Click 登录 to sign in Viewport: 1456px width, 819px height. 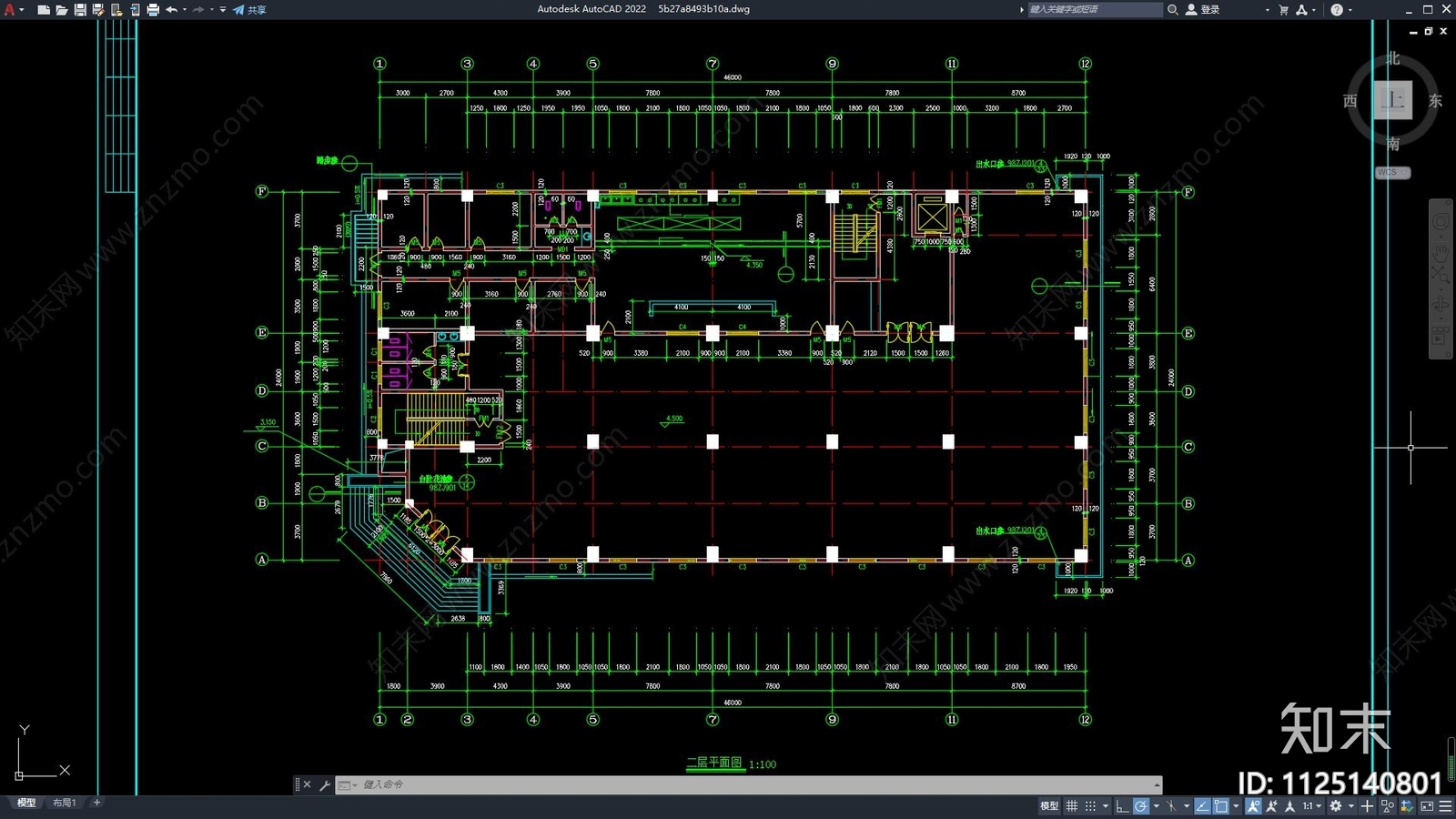(1203, 9)
